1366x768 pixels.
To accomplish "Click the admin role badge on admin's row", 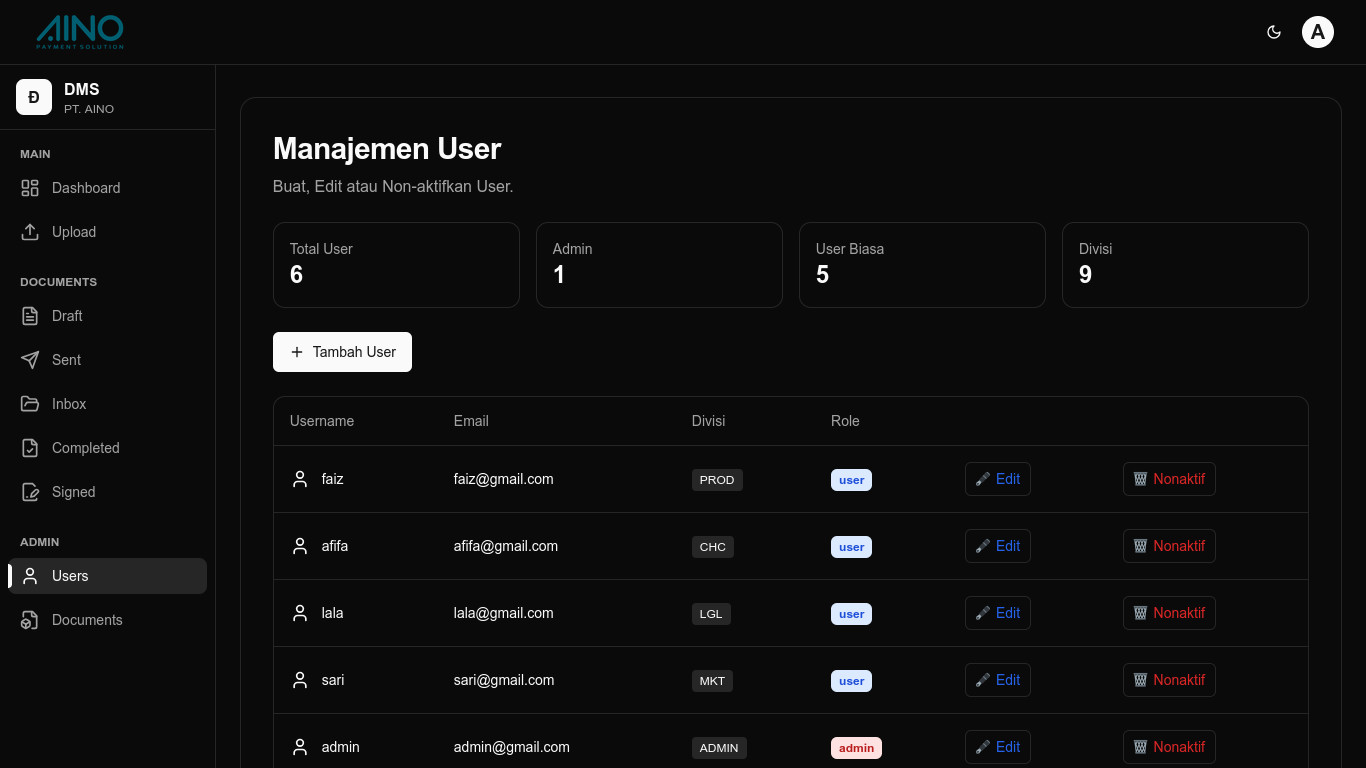I will pos(856,747).
